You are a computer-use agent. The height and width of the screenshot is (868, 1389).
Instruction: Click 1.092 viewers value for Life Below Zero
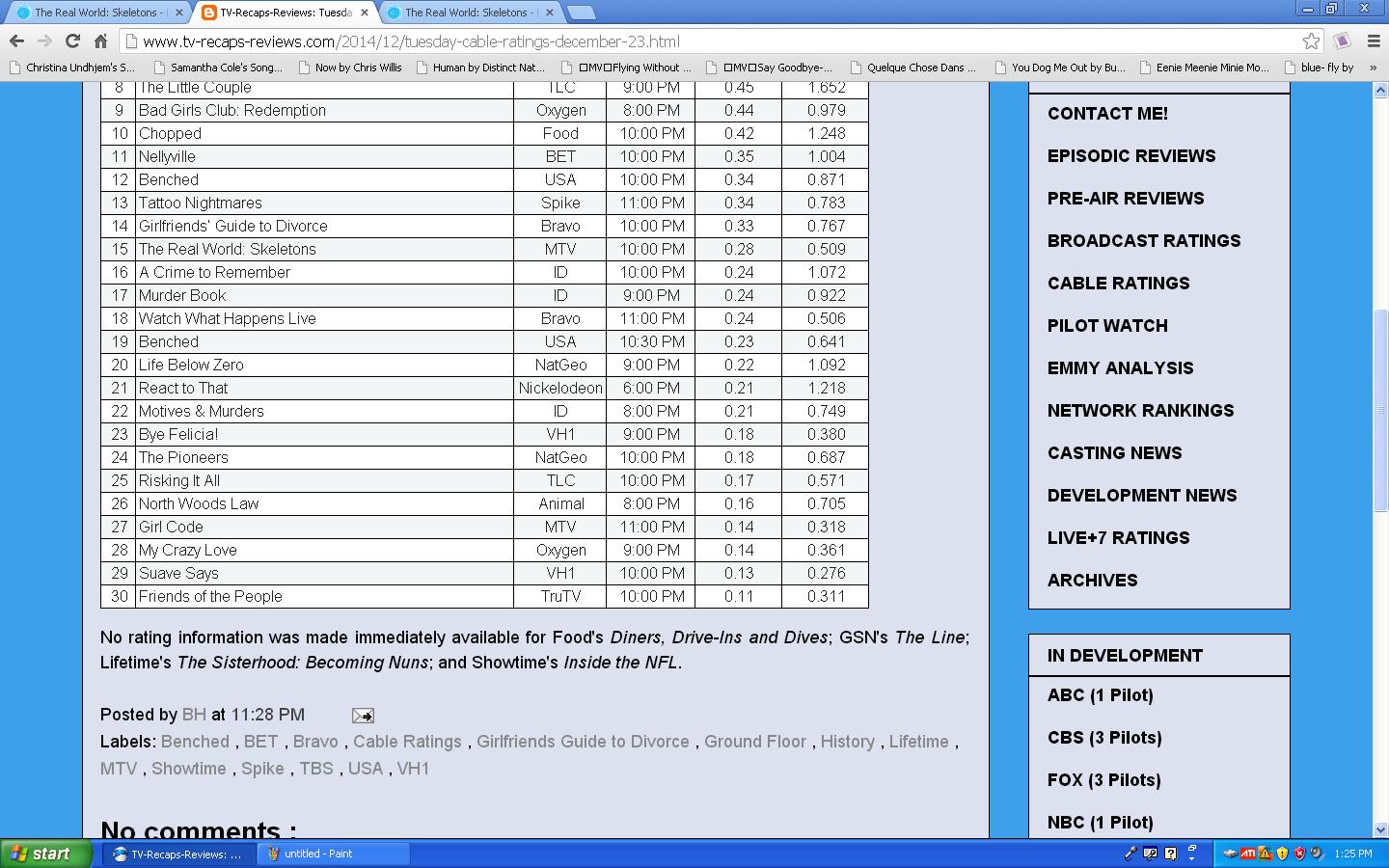pyautogui.click(x=826, y=365)
